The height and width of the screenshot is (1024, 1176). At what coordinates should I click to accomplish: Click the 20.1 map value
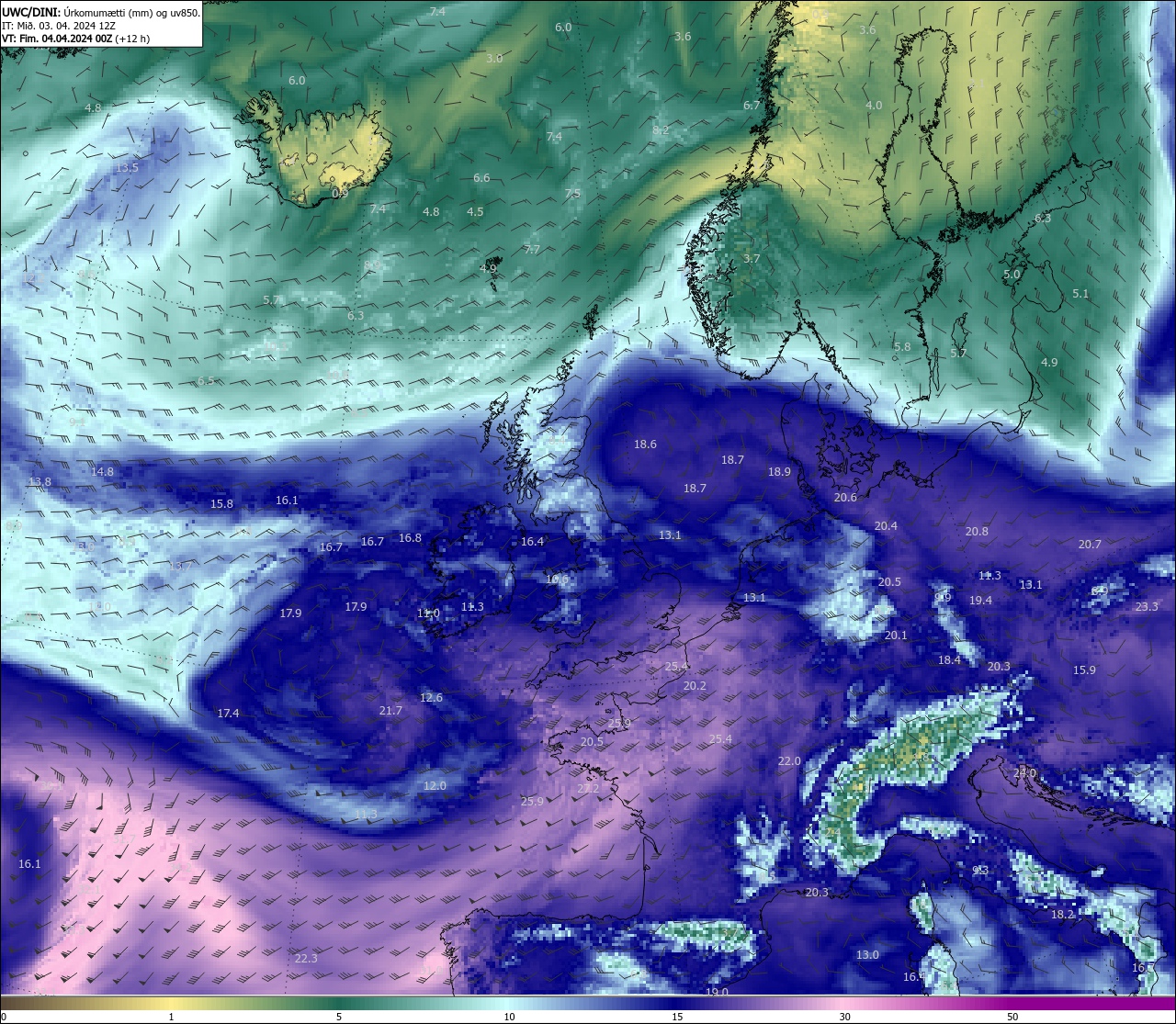[896, 635]
